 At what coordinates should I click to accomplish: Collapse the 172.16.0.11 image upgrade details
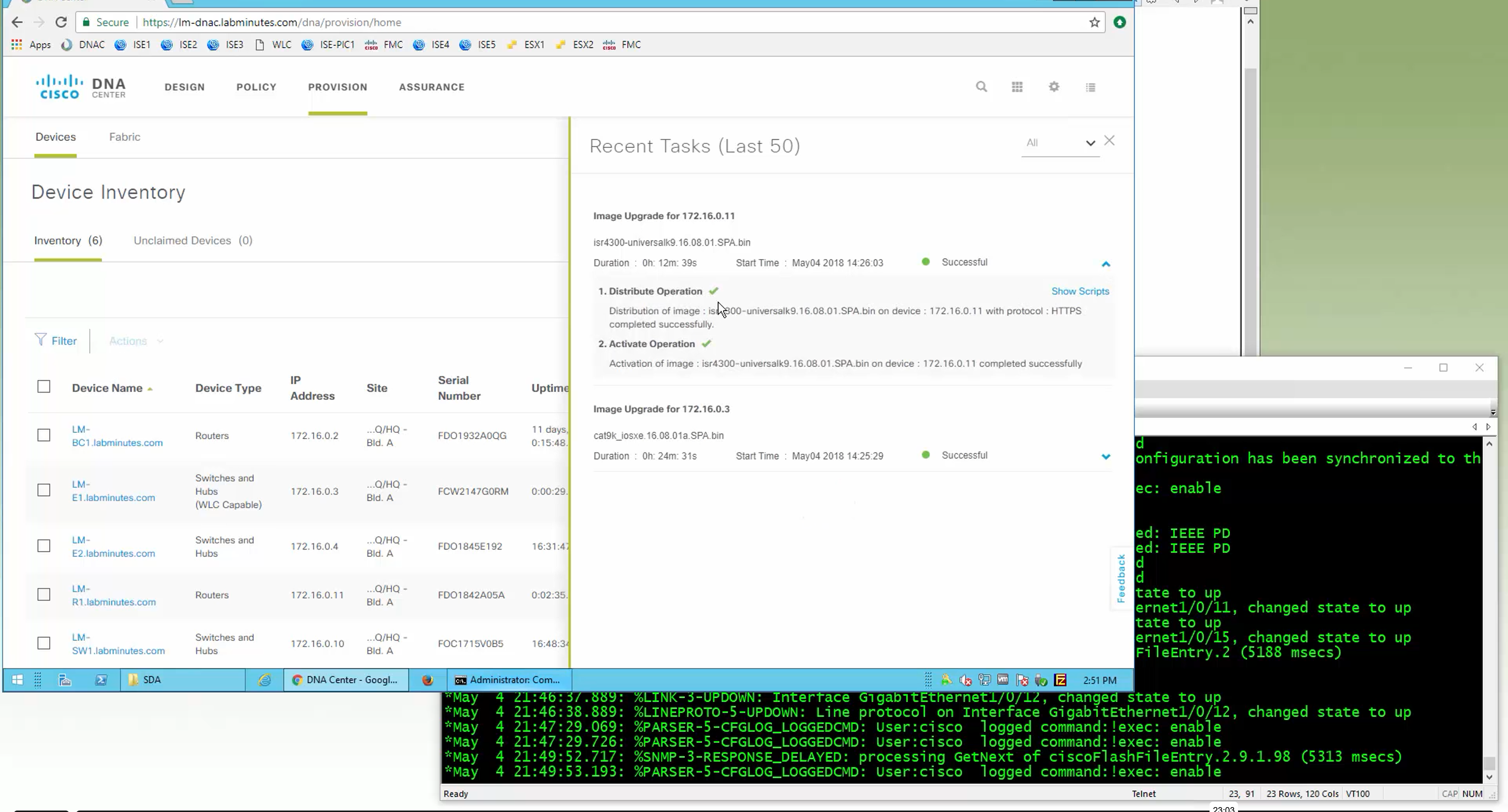pos(1105,264)
